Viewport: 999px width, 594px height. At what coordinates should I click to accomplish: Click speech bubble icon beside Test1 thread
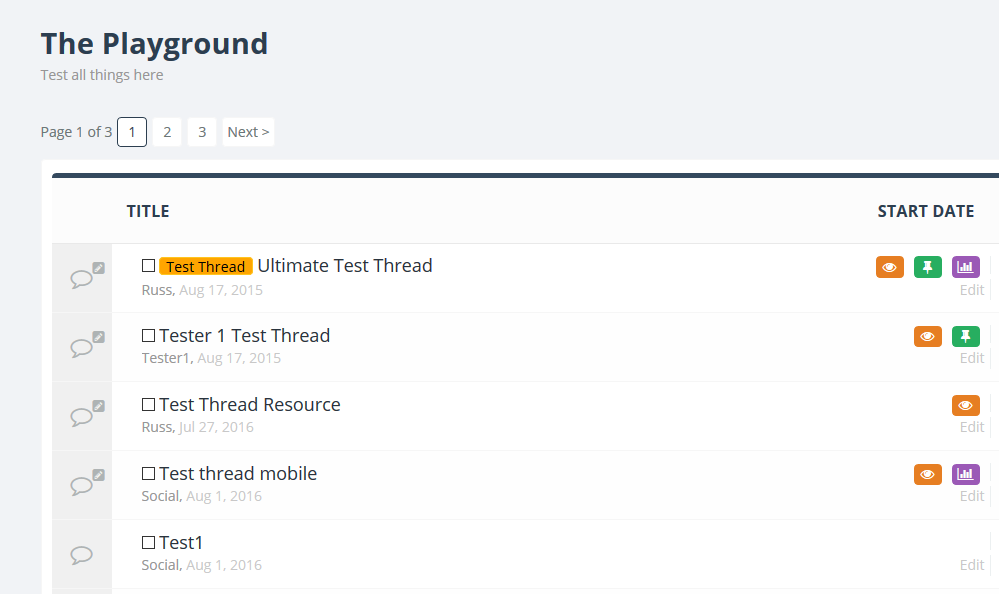coord(82,555)
